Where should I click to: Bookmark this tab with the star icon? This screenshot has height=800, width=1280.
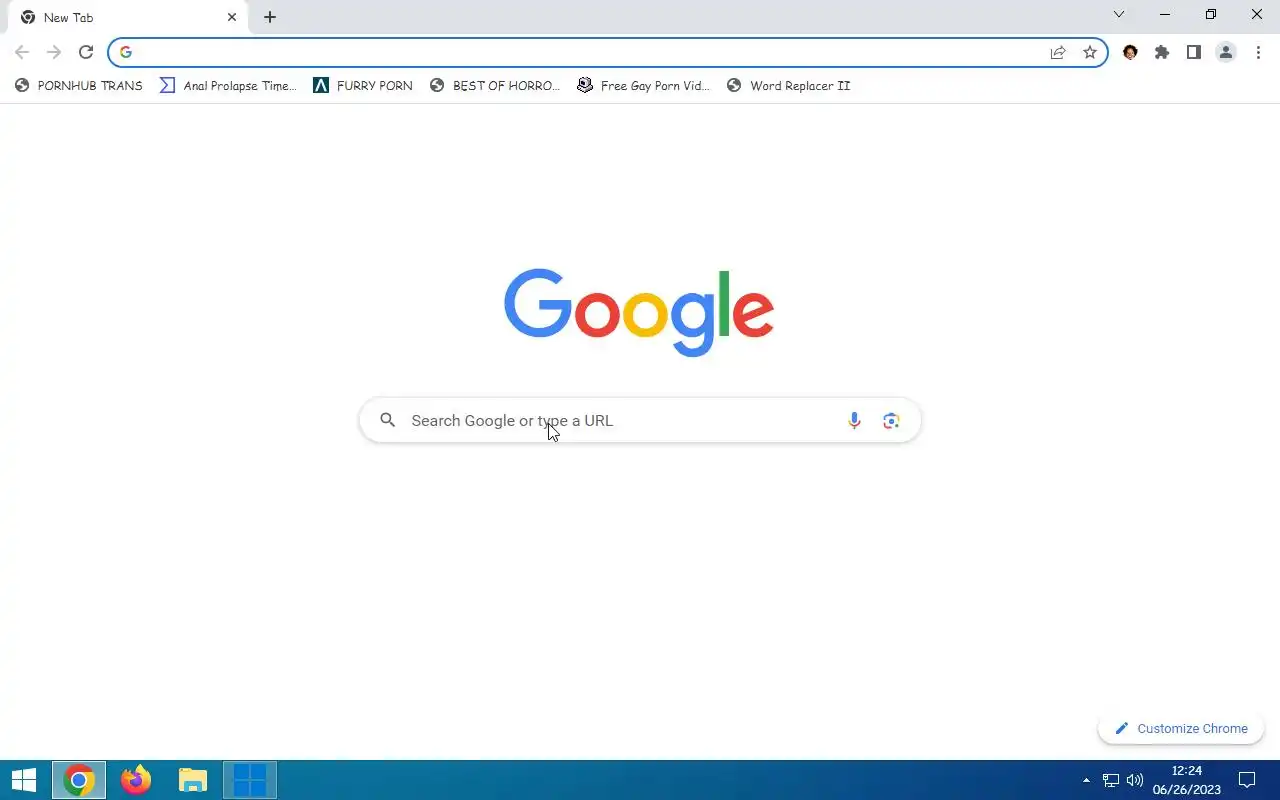[x=1090, y=52]
